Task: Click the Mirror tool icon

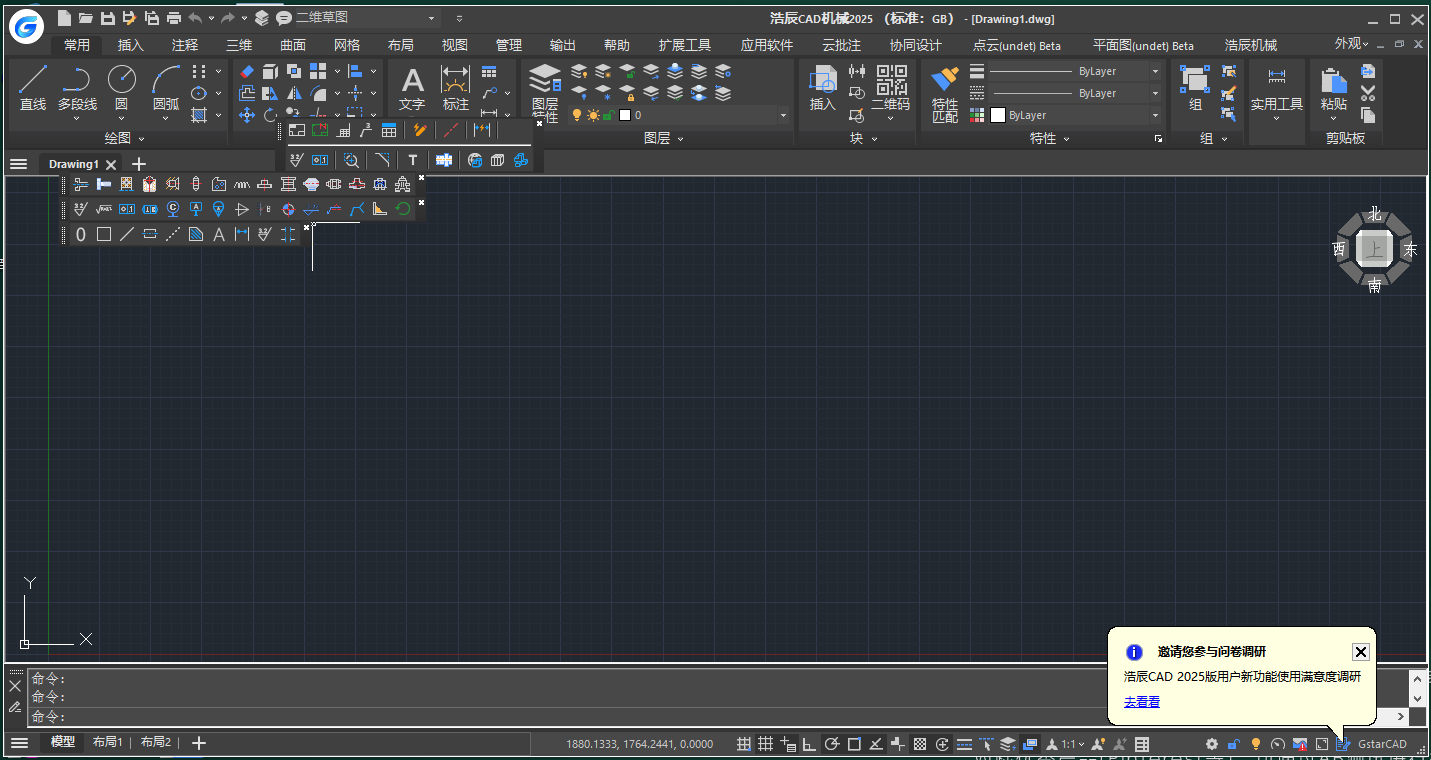Action: pyautogui.click(x=294, y=93)
